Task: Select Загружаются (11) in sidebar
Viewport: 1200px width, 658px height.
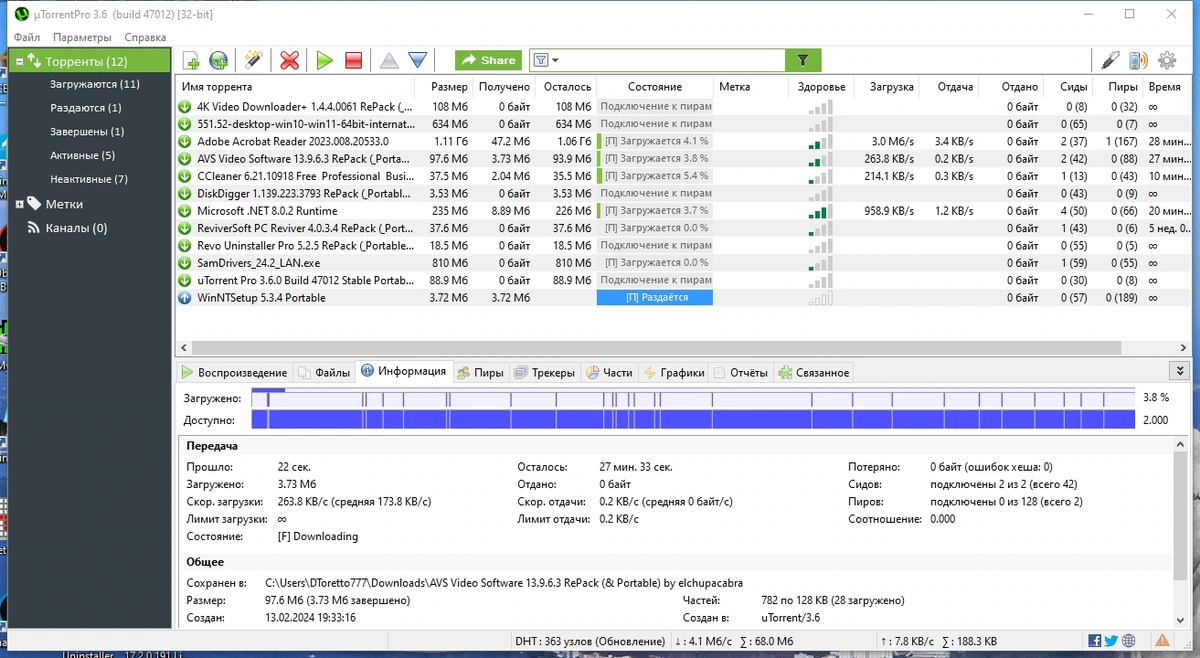Action: (x=95, y=84)
